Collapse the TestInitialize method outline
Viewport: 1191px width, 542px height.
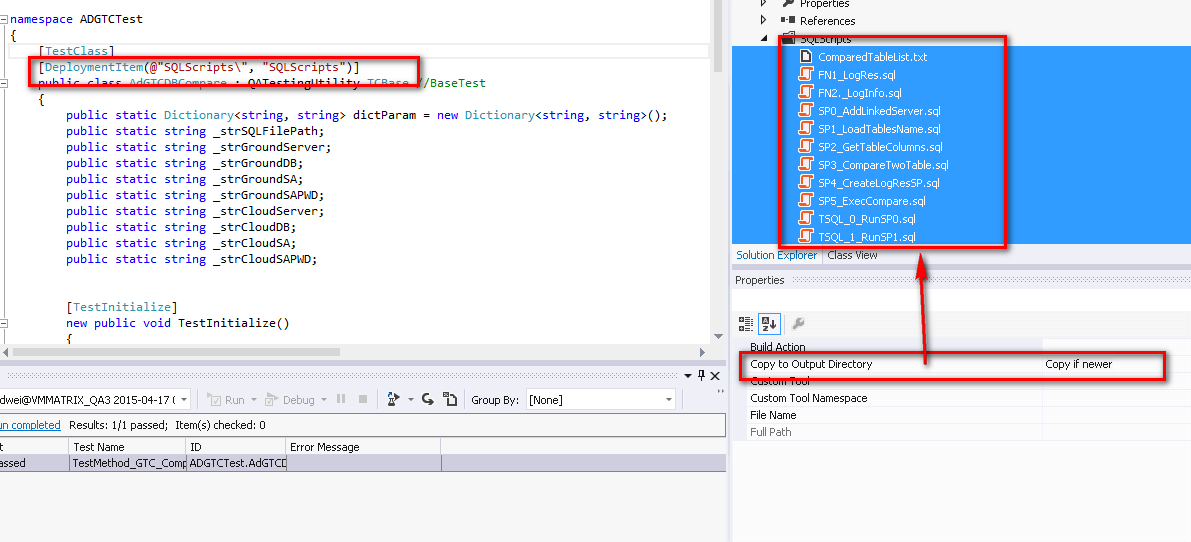(4, 323)
